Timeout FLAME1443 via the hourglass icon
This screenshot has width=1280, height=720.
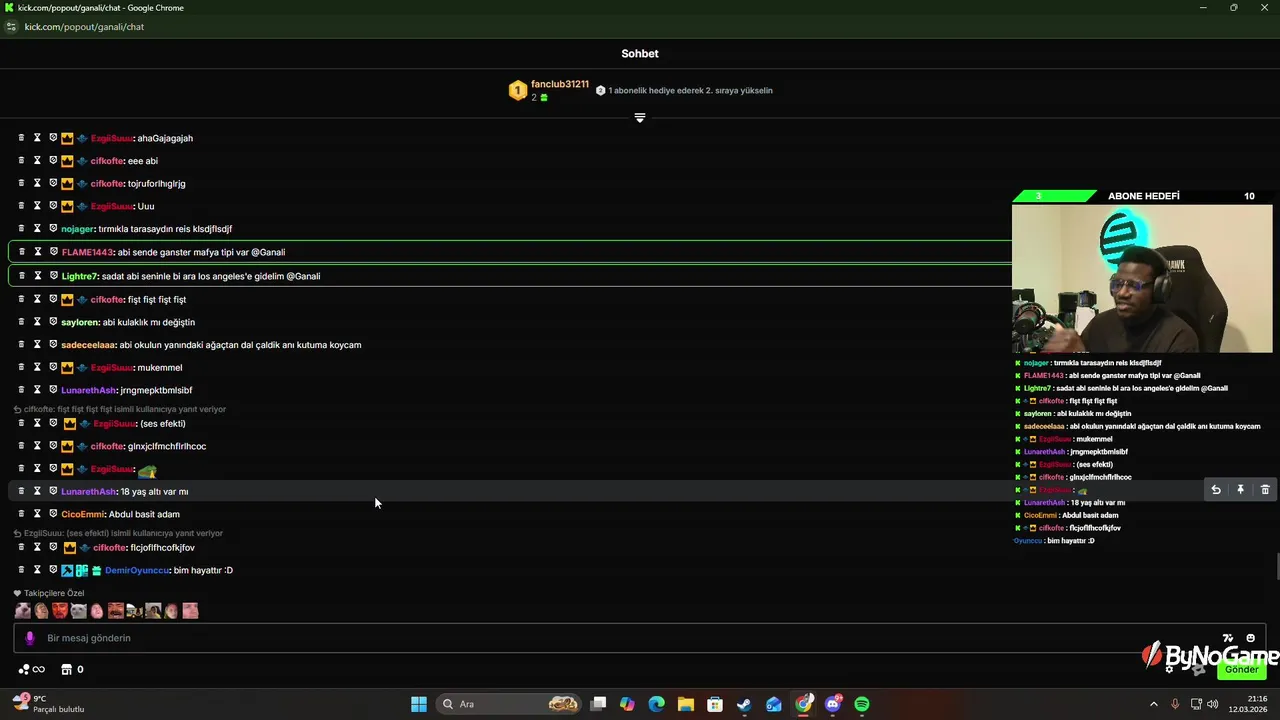coord(38,252)
